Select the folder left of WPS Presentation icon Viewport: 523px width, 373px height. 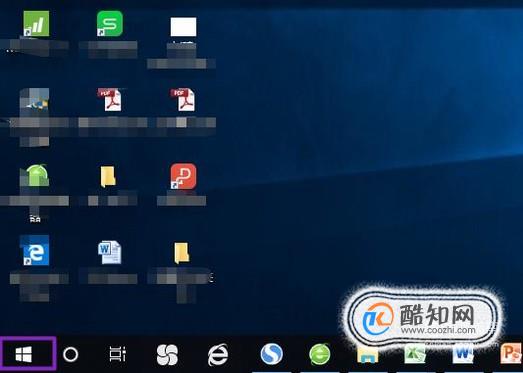pyautogui.click(x=108, y=176)
